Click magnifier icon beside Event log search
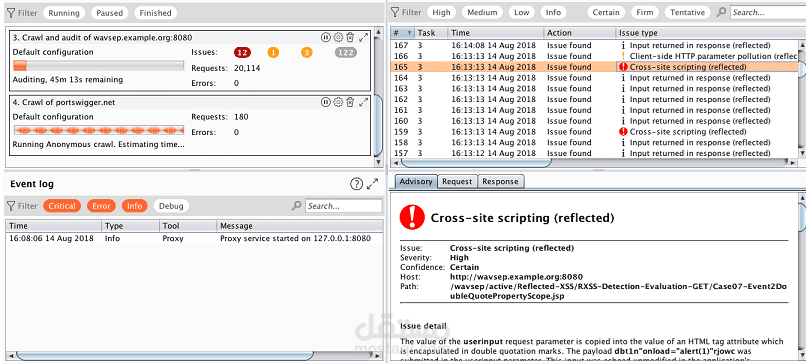 pyautogui.click(x=296, y=206)
